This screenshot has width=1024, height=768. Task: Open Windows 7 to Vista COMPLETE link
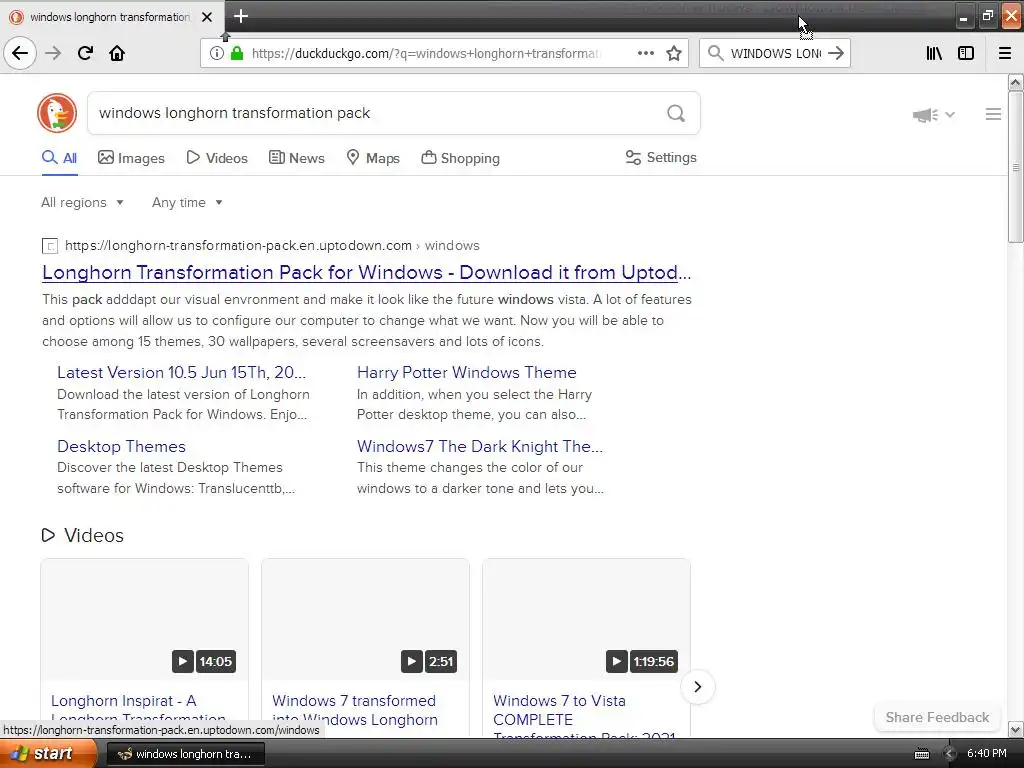point(584,716)
